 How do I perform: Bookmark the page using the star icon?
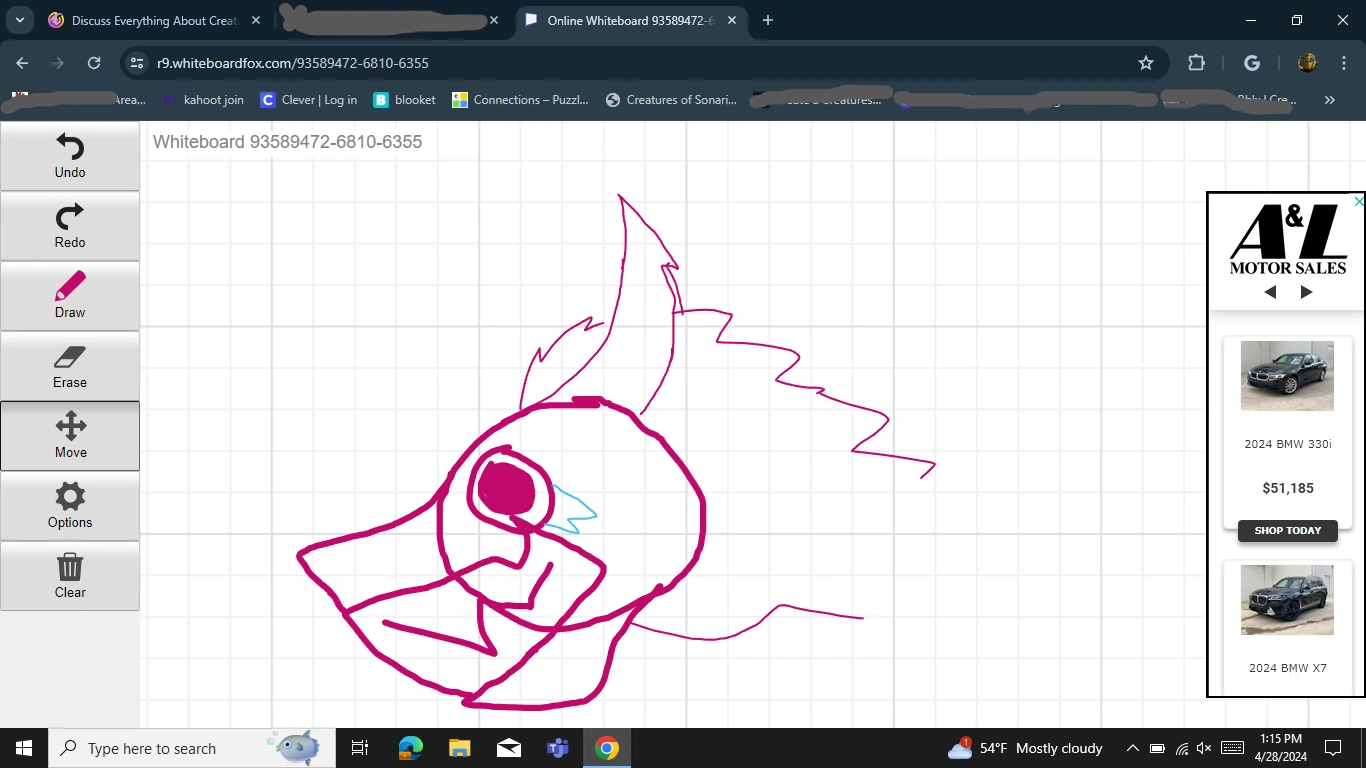pos(1146,62)
